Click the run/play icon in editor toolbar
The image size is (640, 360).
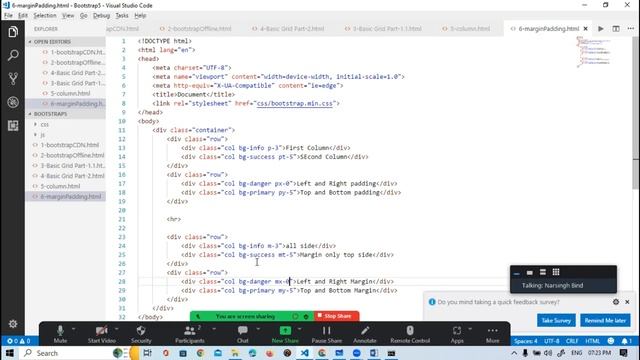tap(600, 29)
